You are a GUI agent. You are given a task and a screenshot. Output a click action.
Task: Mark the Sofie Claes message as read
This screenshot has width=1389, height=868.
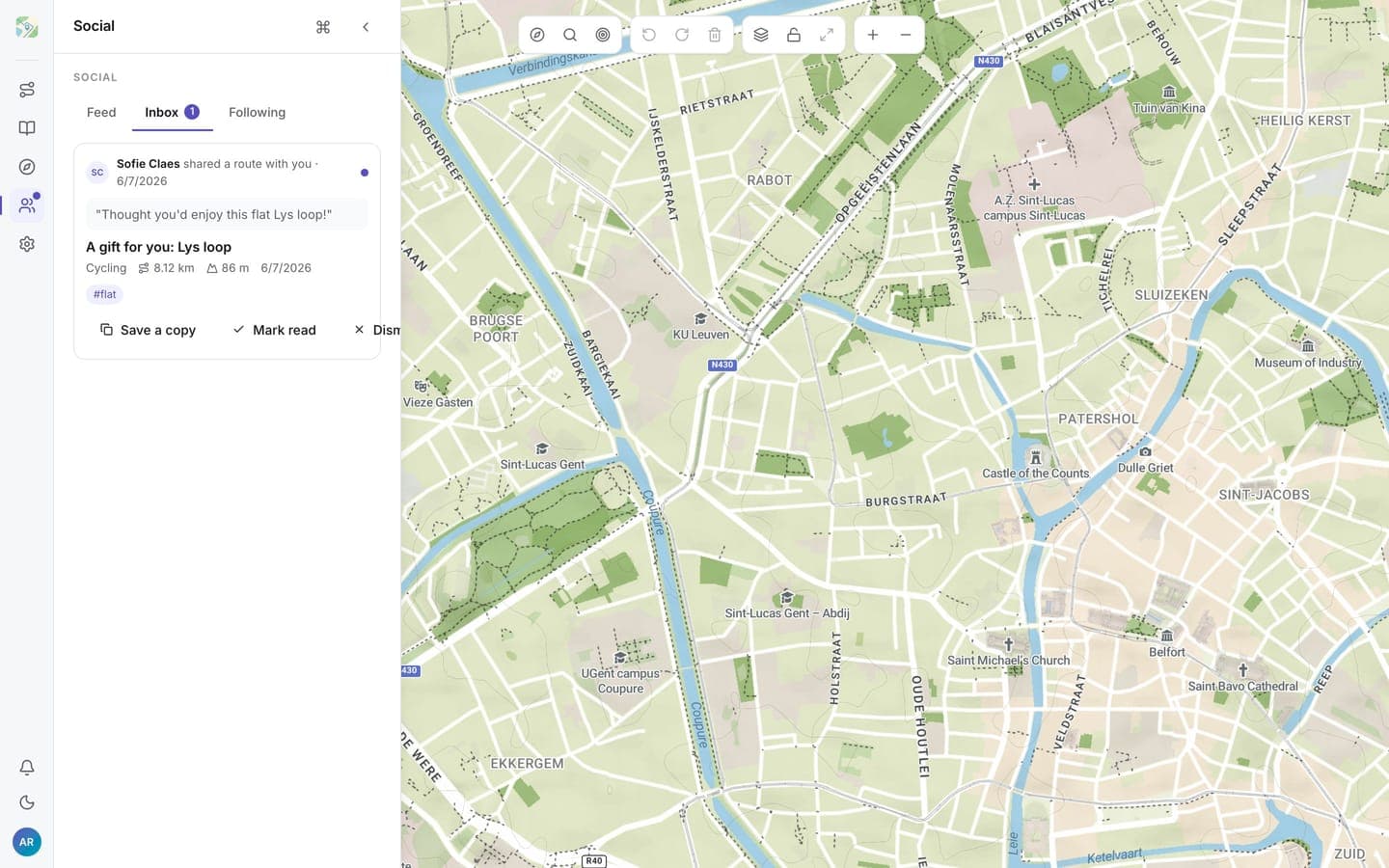(x=274, y=330)
